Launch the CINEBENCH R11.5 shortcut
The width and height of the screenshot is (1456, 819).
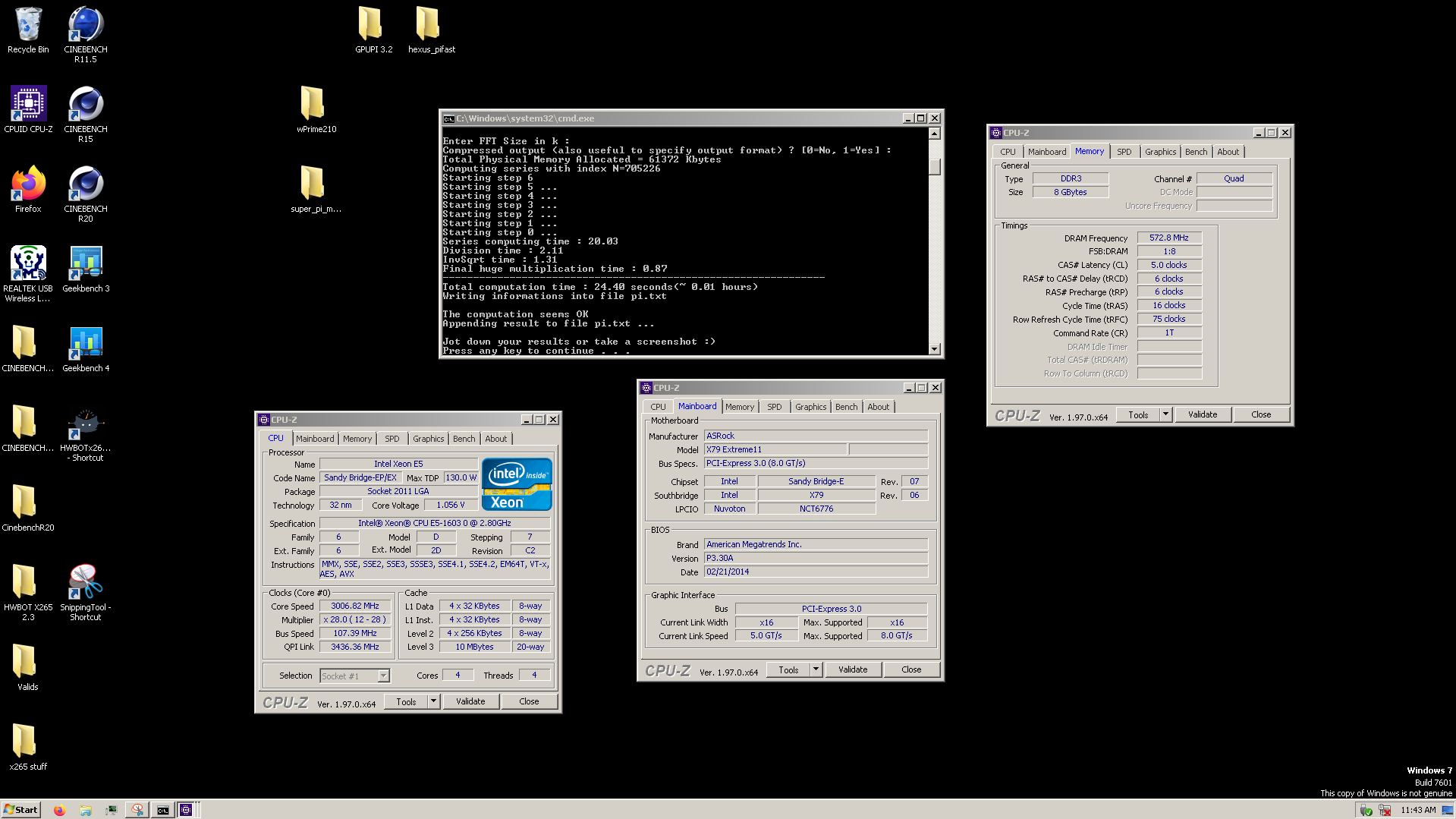coord(86,34)
